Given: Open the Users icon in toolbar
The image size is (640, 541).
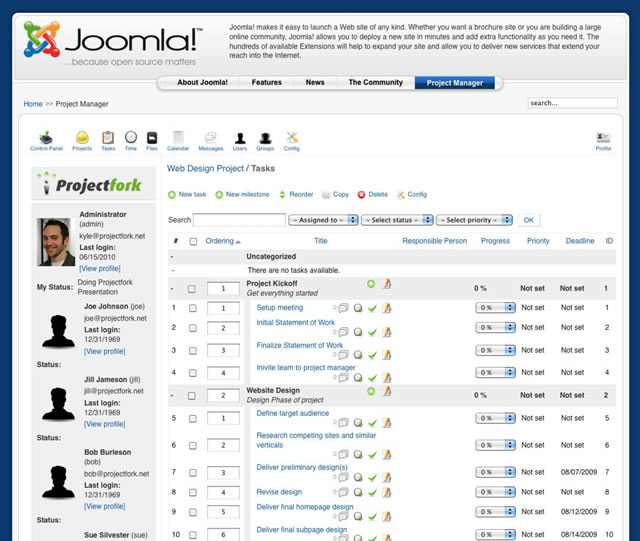Looking at the screenshot, I should (x=240, y=137).
